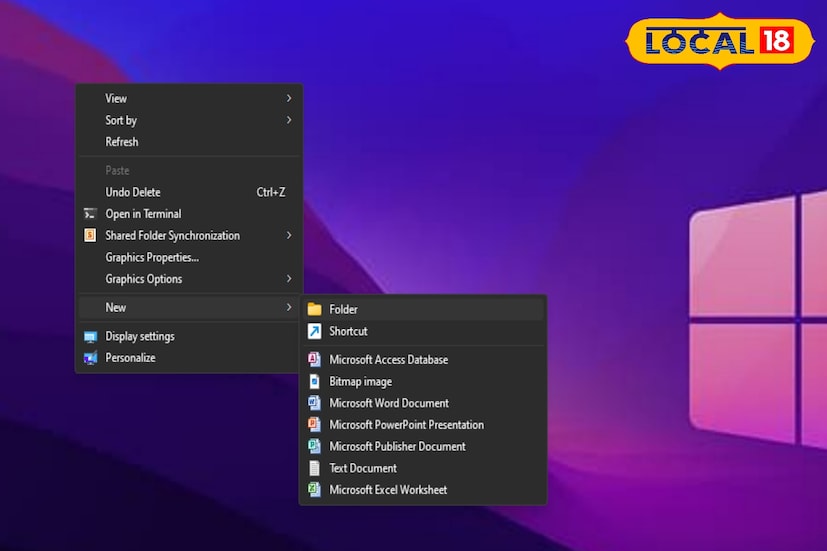The image size is (827, 551).
Task: Expand the Graphics Options submenu arrow
Action: pyautogui.click(x=289, y=279)
